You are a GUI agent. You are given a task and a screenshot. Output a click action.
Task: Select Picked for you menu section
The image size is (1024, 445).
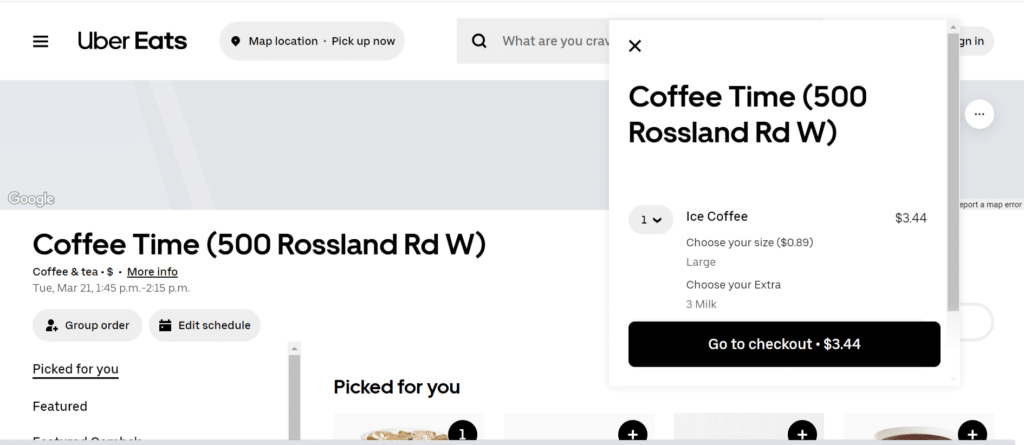(76, 369)
